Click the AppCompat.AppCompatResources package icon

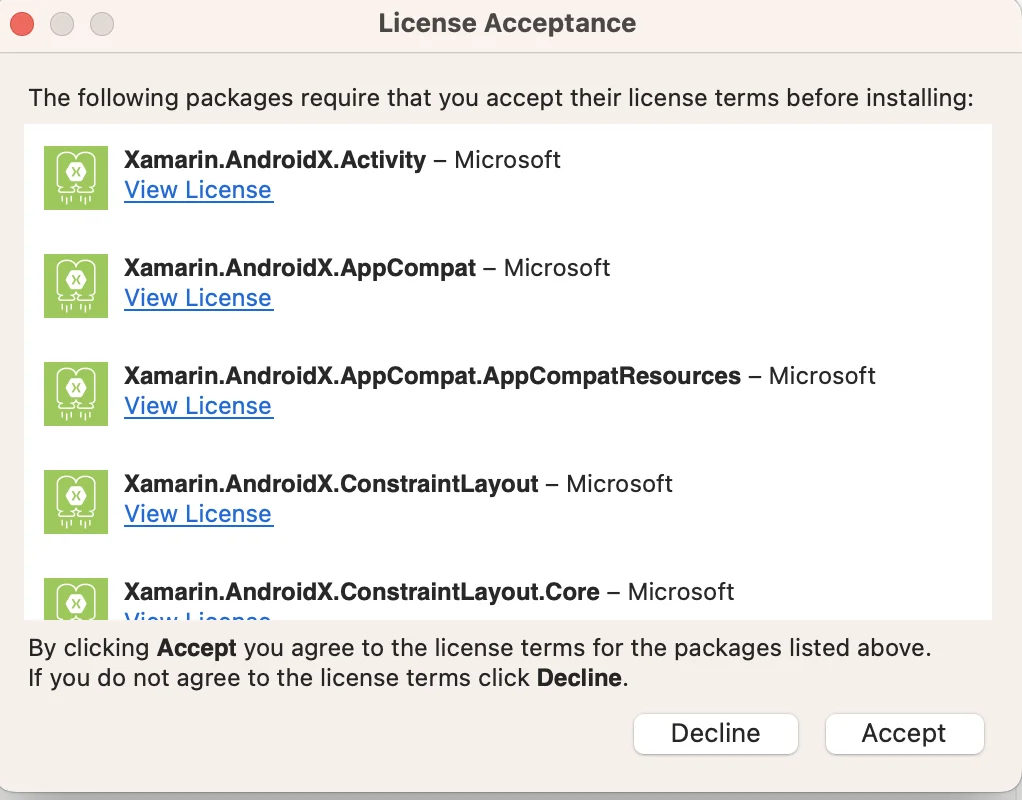tap(76, 394)
